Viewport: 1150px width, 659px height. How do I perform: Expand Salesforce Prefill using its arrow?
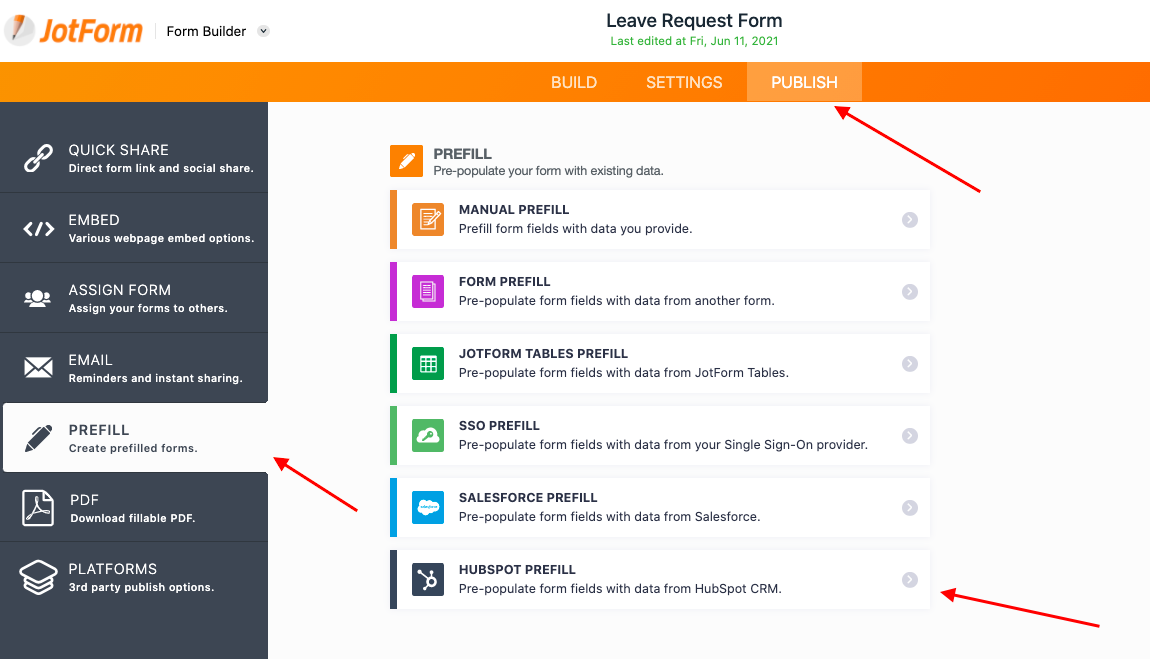click(909, 508)
